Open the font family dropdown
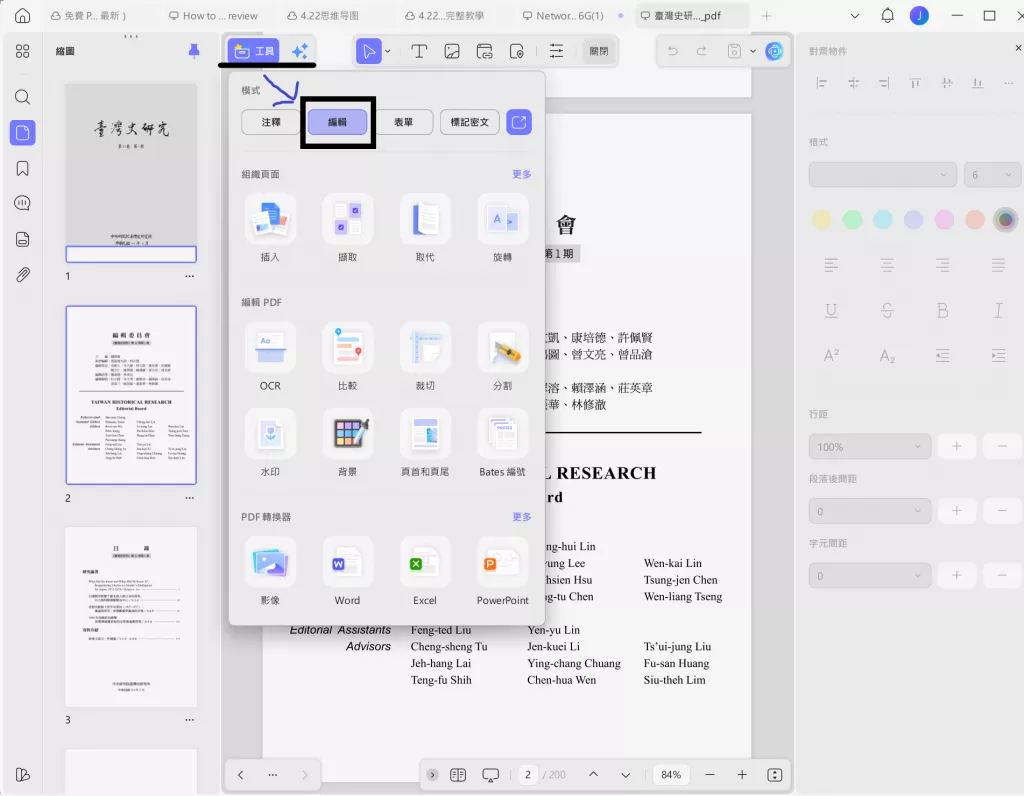The image size is (1024, 796). tap(882, 174)
